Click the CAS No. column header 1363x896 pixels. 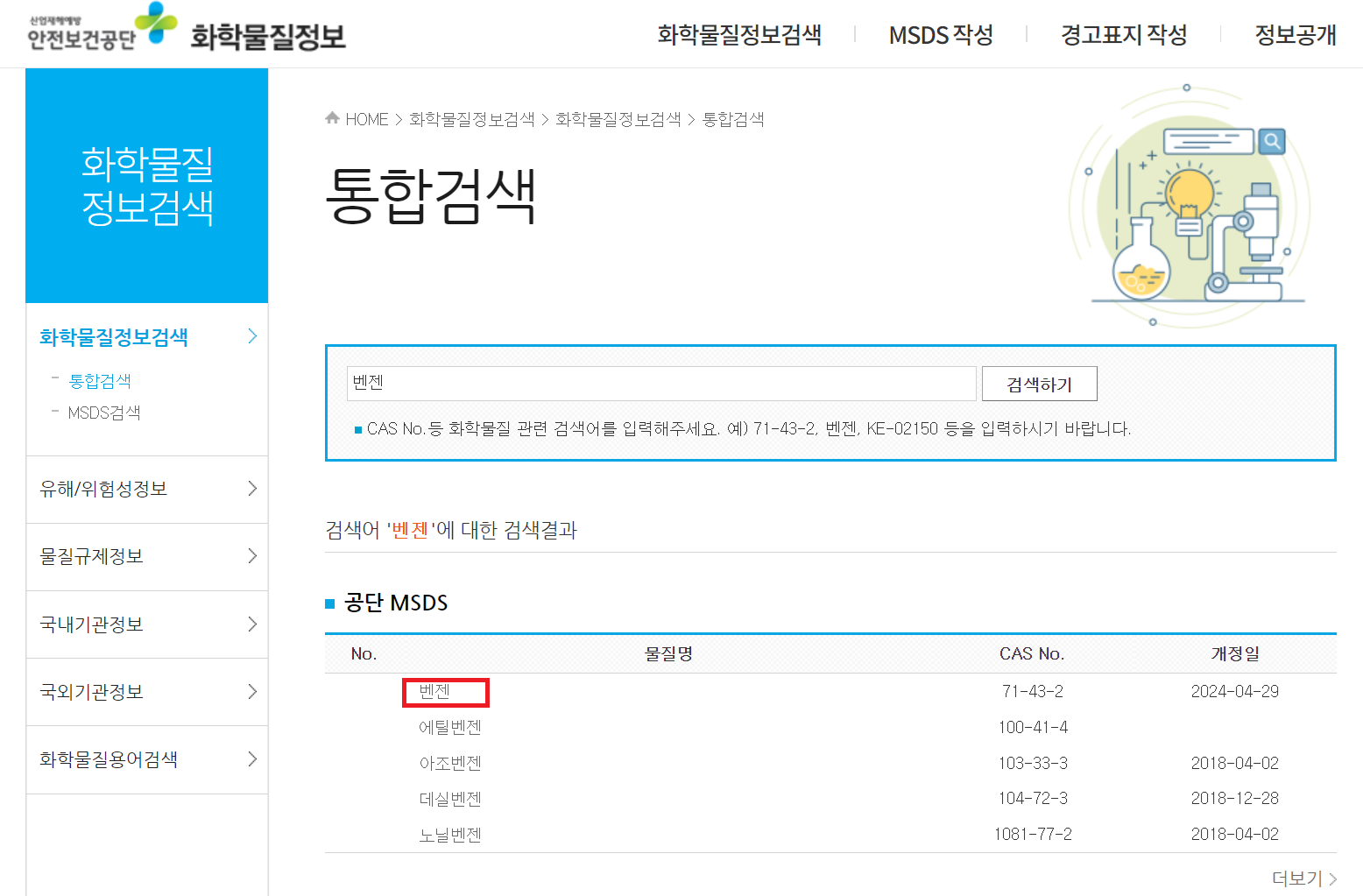coord(1032,653)
